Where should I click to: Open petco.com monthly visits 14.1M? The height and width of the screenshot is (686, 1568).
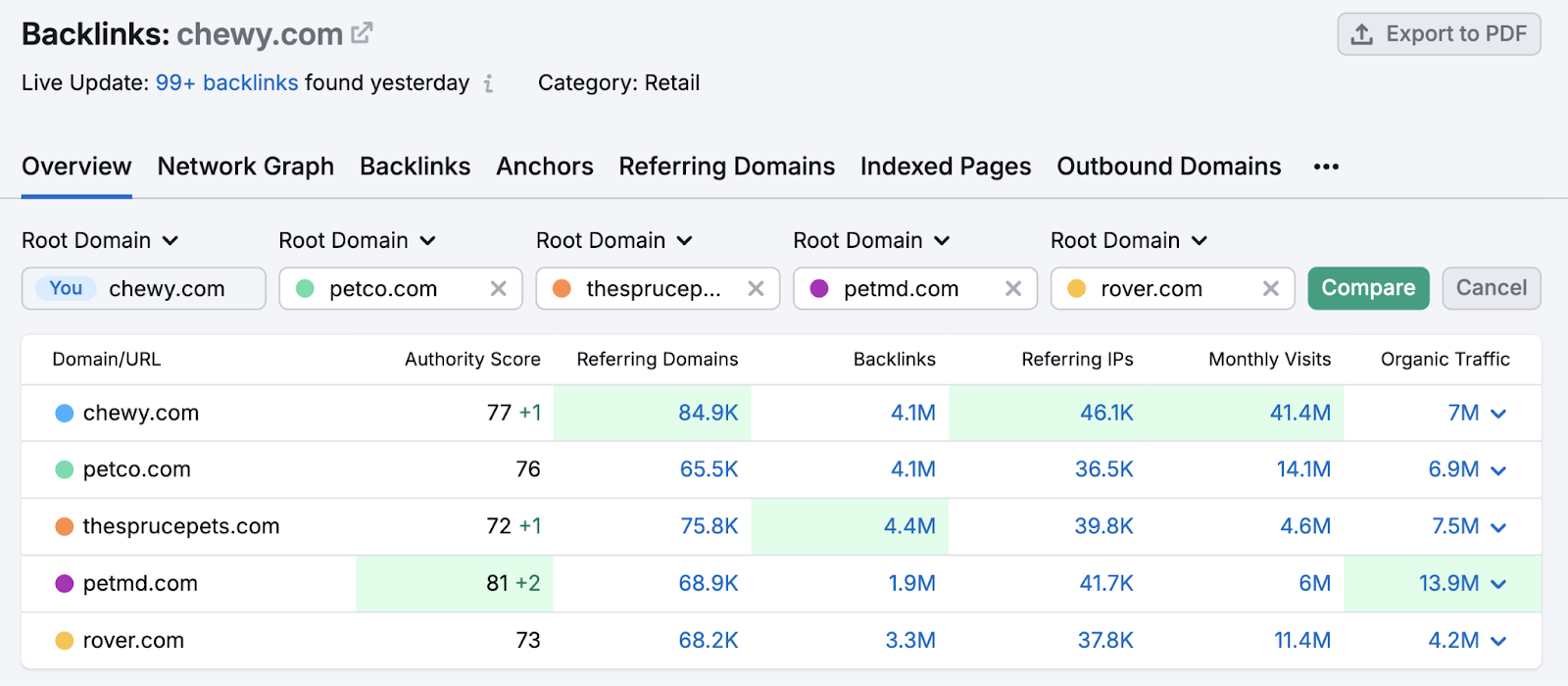pos(1303,469)
